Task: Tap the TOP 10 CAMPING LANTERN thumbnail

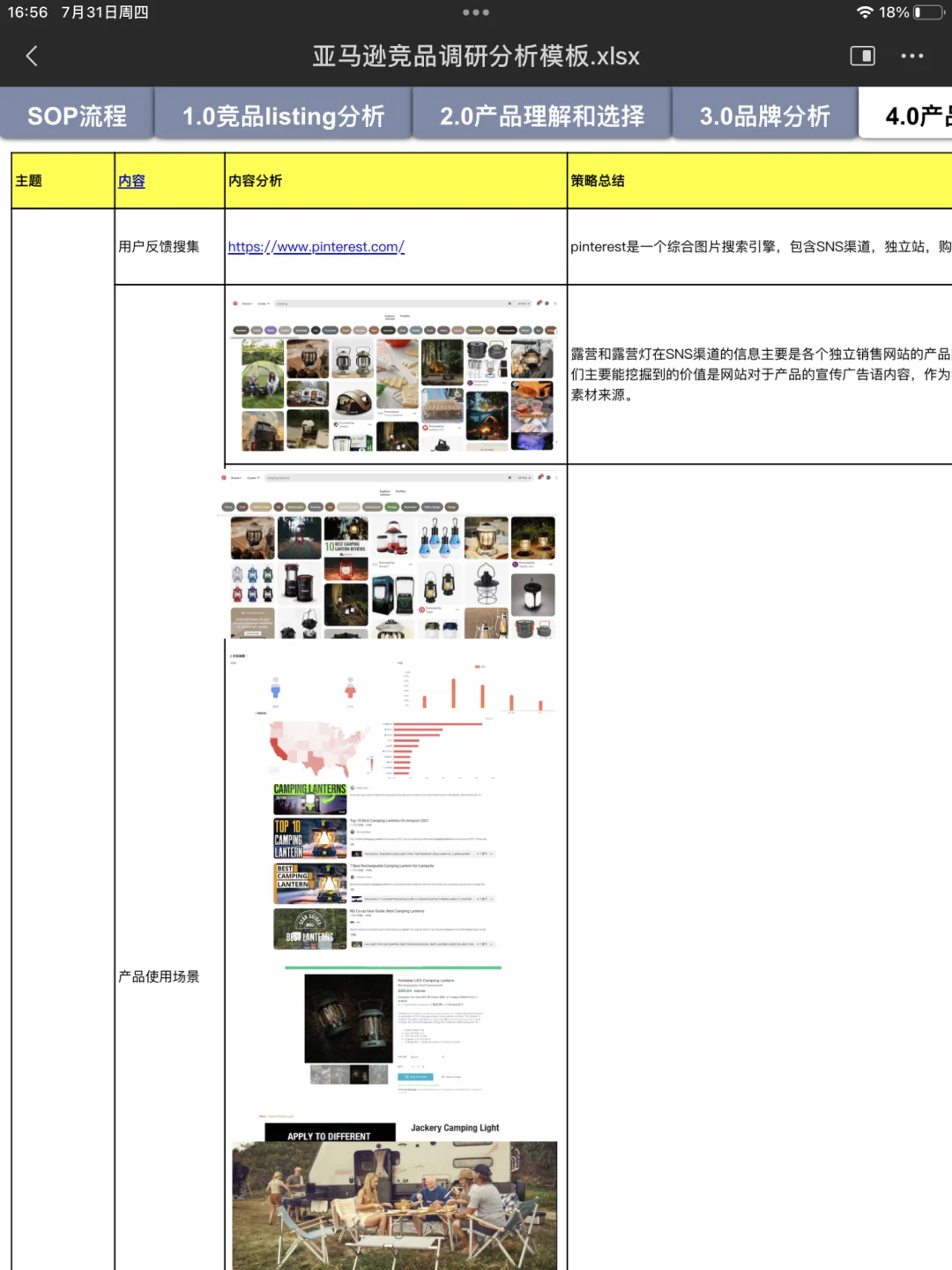Action: [x=310, y=839]
